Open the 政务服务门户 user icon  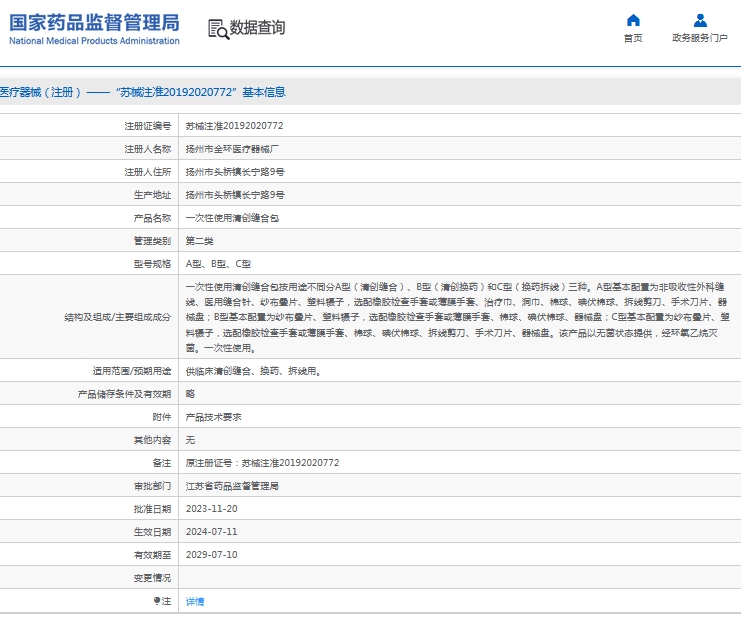(700, 20)
